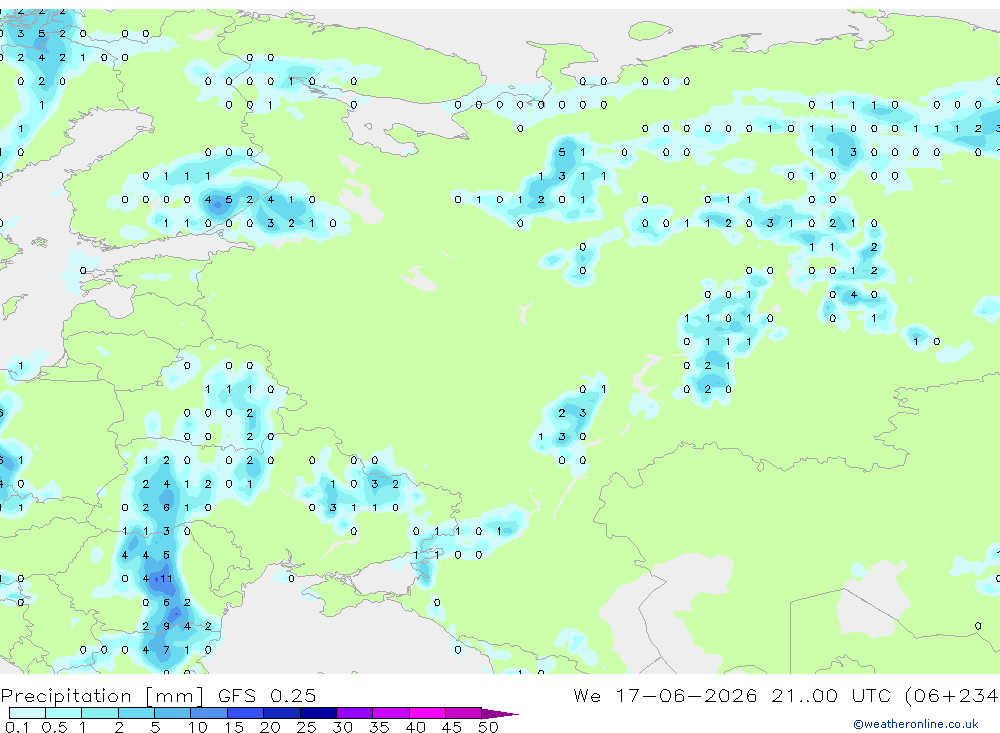The image size is (1000, 733).
Task: Select the blue swatch between 10 and 15
Action: pos(209,713)
